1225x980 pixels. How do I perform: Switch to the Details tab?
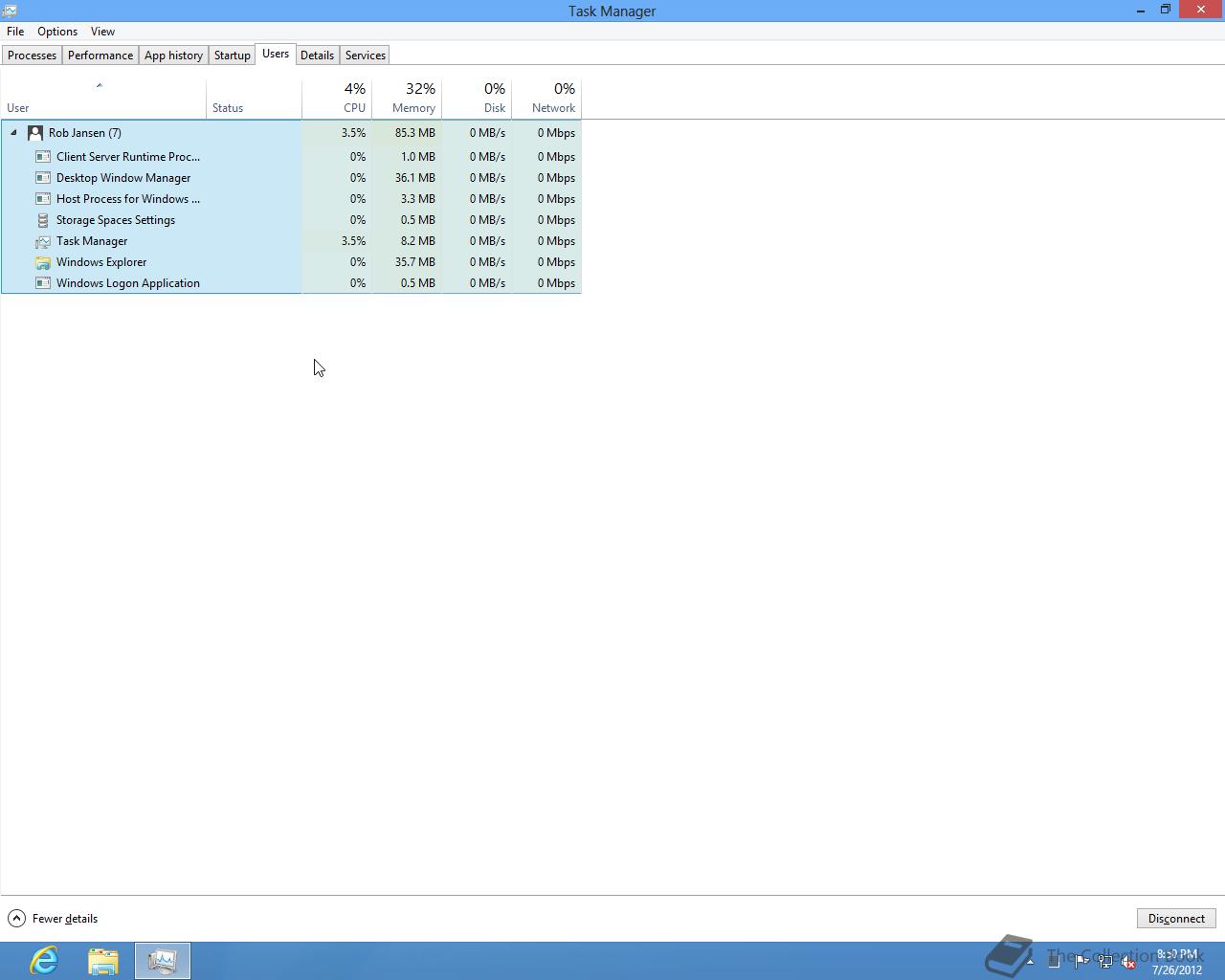(317, 56)
